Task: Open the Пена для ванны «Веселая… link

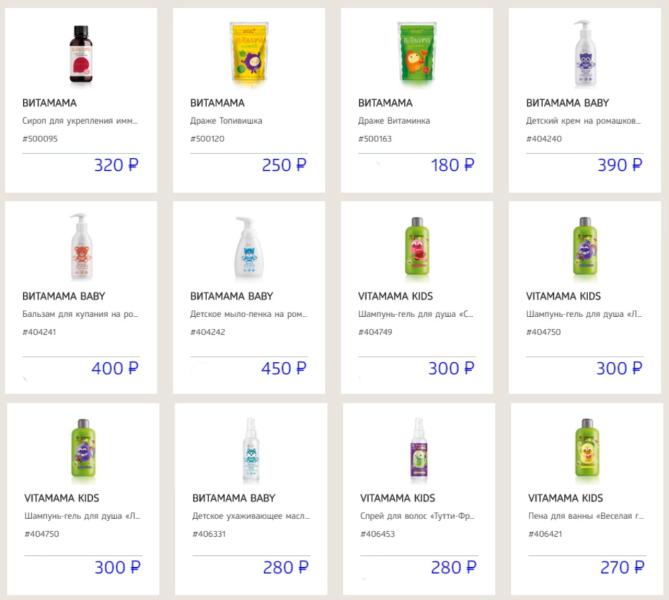Action: pyautogui.click(x=582, y=517)
